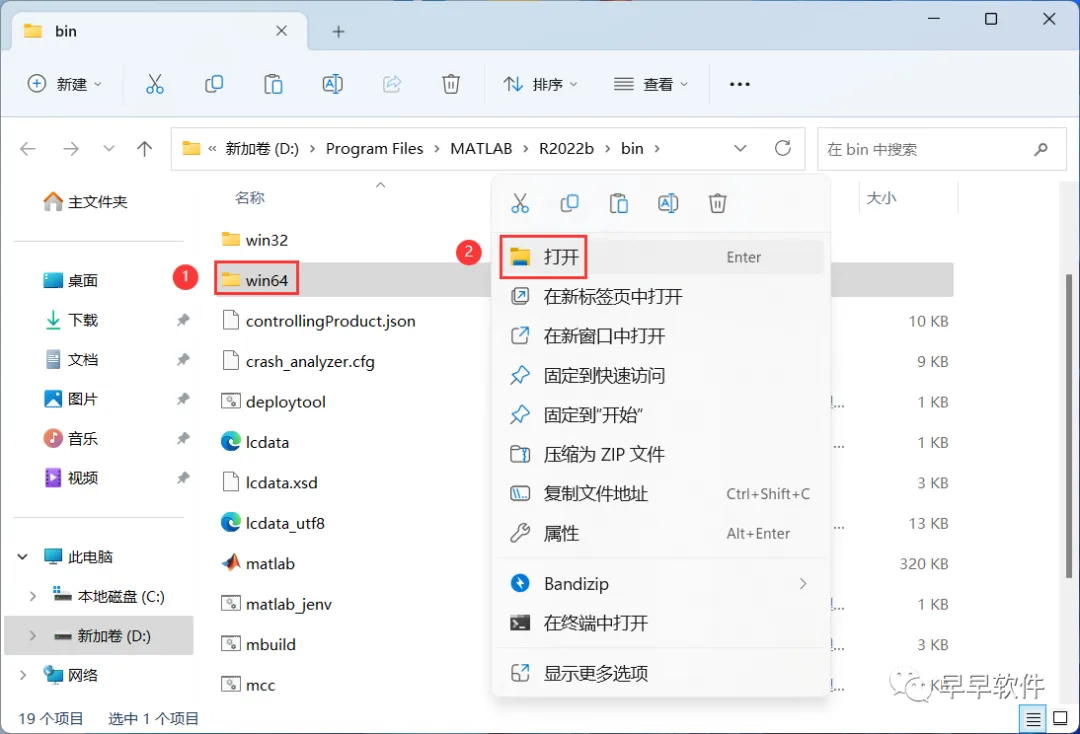Screen dimensions: 1080x734
Task: Click the 在 bin 中搜索 search box
Action: pyautogui.click(x=942, y=149)
